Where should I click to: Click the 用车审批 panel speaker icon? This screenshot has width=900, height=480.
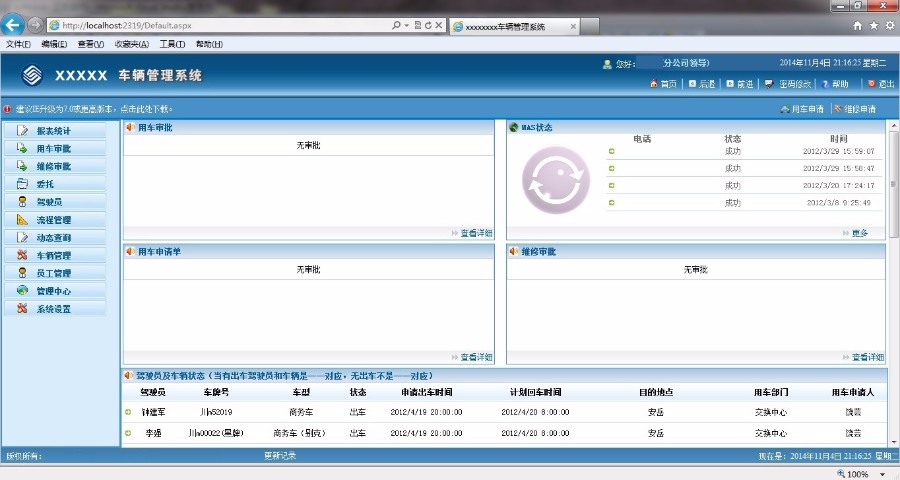coord(130,127)
